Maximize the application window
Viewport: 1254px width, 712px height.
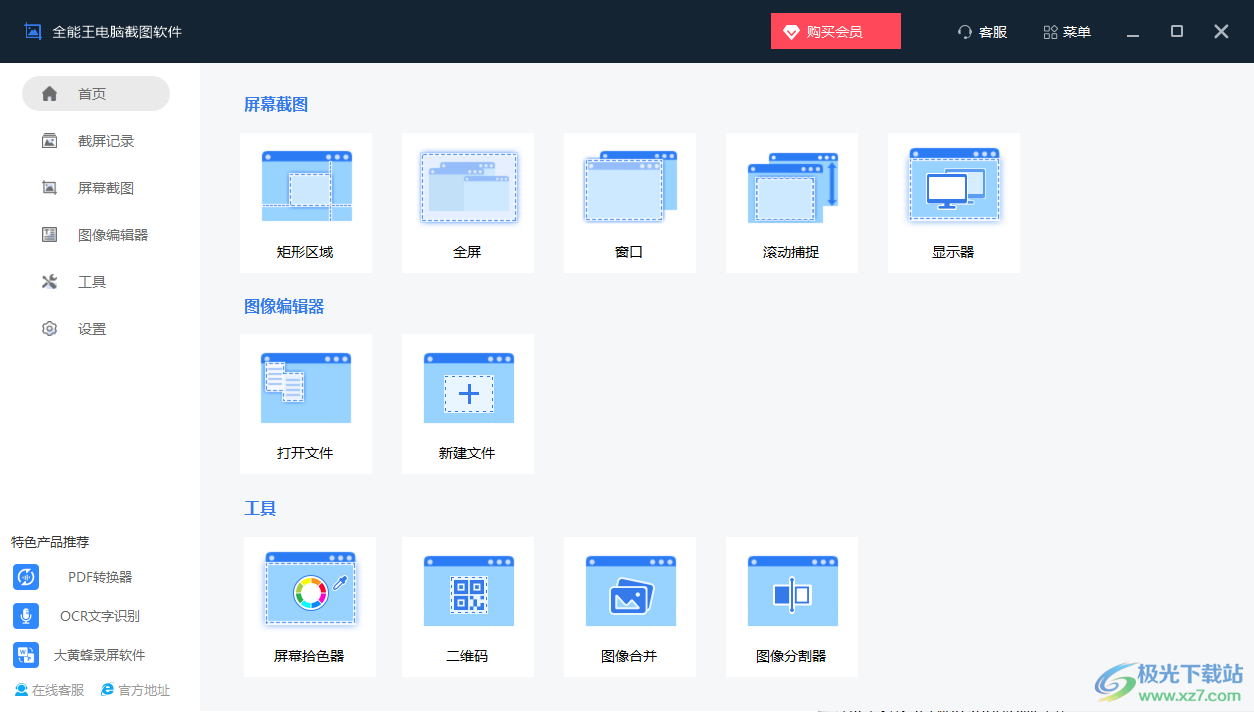coord(1177,32)
